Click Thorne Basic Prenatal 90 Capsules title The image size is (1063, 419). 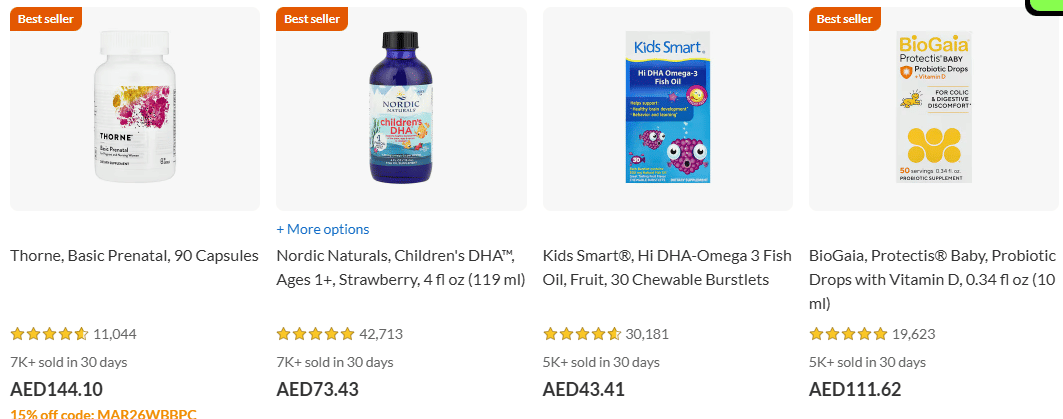(x=134, y=255)
